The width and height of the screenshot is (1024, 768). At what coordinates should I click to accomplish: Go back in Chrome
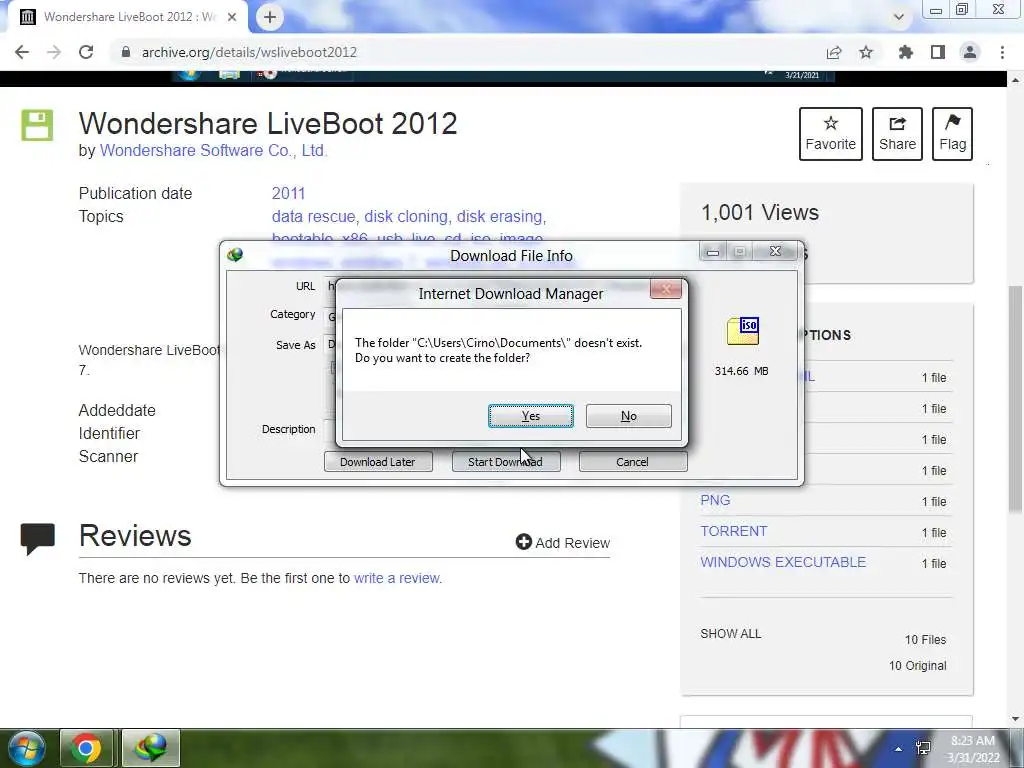tap(22, 52)
